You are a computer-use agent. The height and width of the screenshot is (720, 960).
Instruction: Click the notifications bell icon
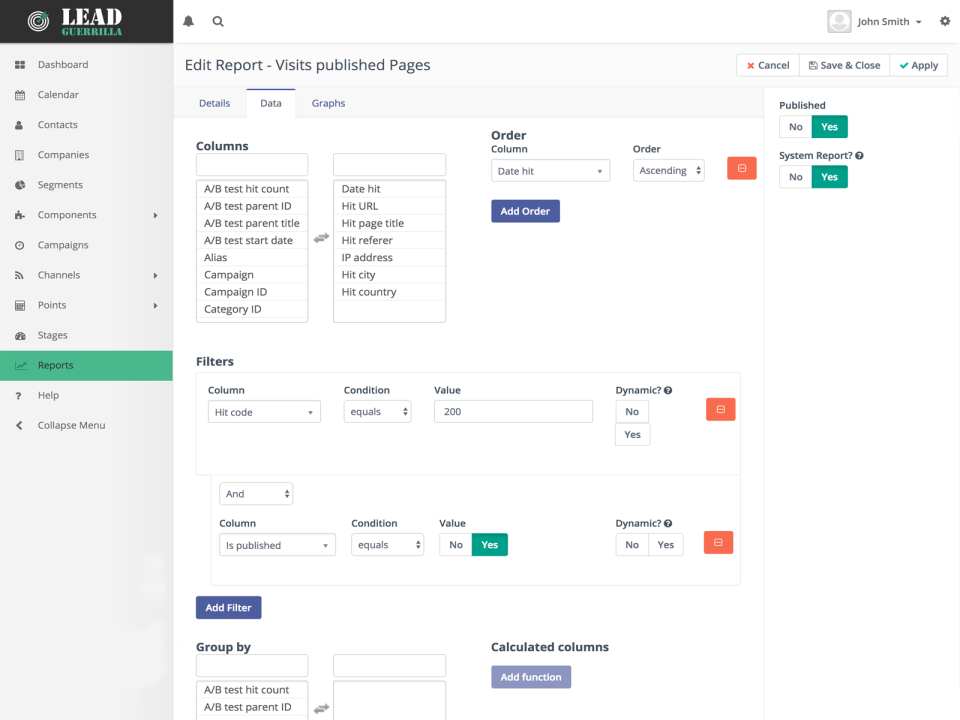(188, 21)
